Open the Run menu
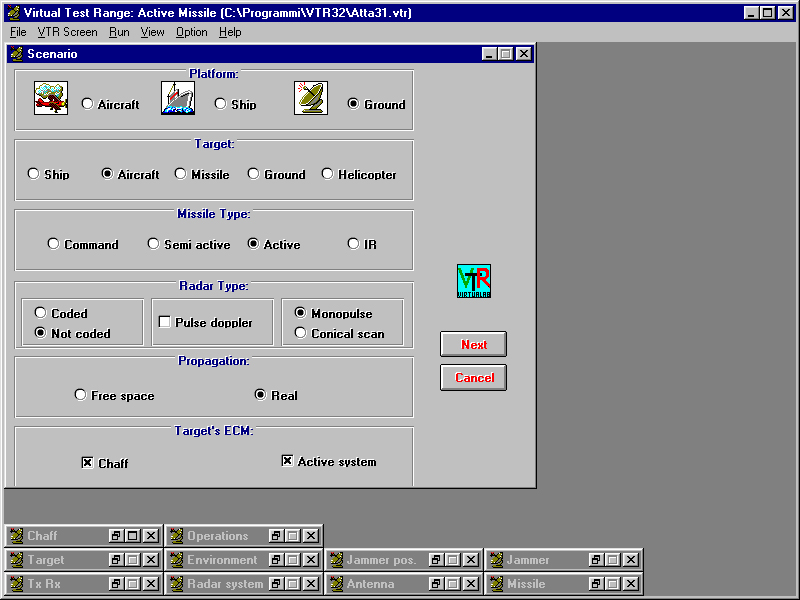 coord(119,32)
